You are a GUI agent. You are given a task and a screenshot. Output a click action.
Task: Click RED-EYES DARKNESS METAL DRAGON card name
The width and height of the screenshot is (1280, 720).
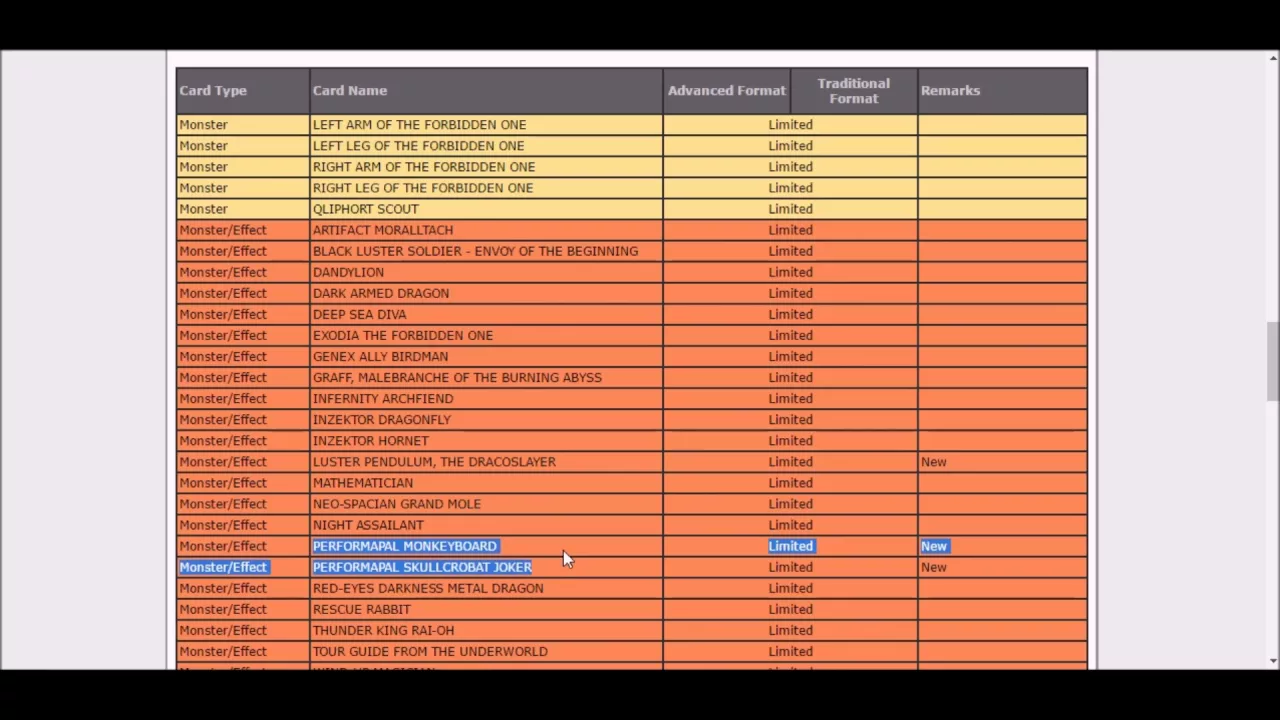coord(428,588)
